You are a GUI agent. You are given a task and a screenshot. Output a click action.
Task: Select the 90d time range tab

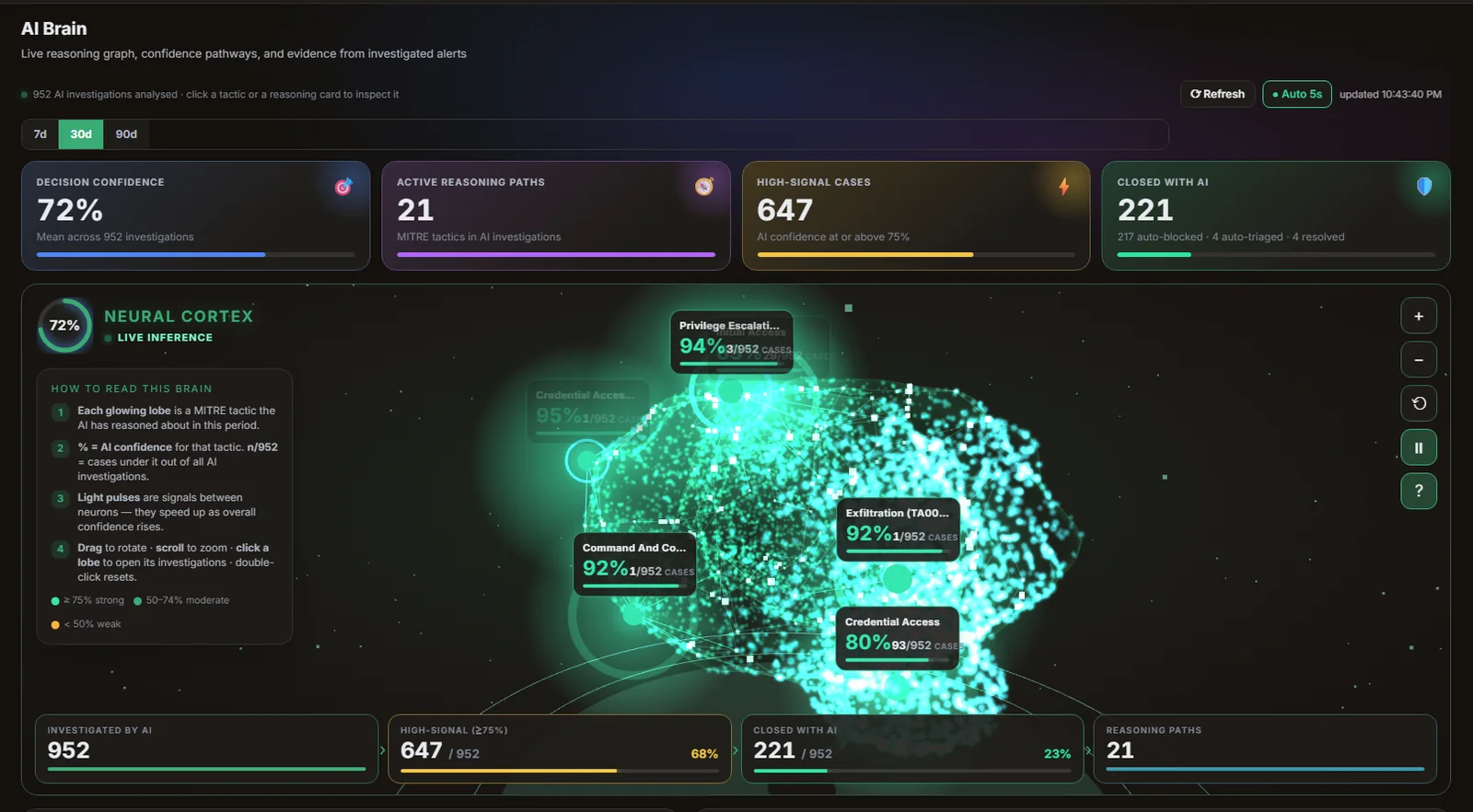[x=126, y=134]
